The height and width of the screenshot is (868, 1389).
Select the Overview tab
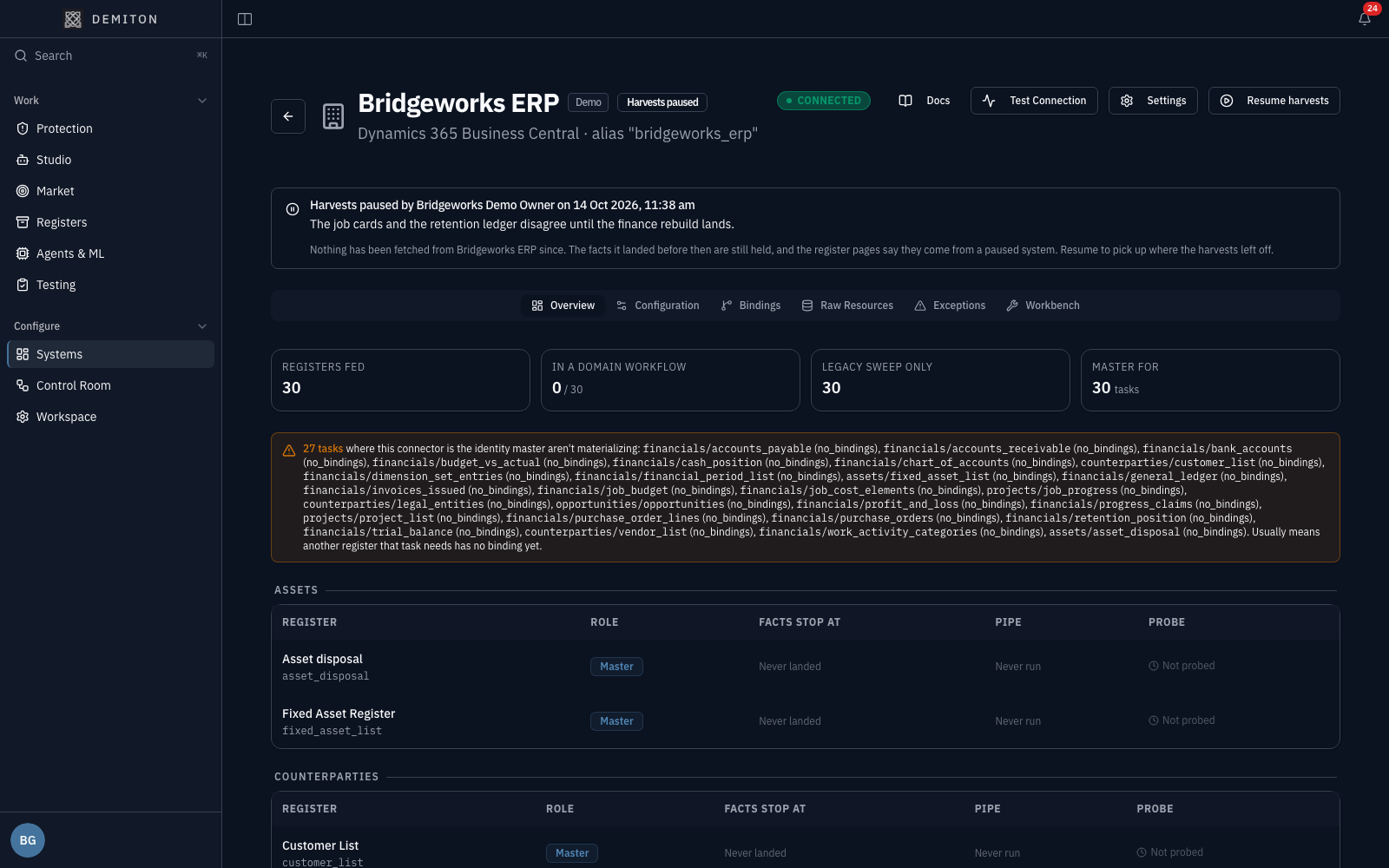(x=563, y=306)
